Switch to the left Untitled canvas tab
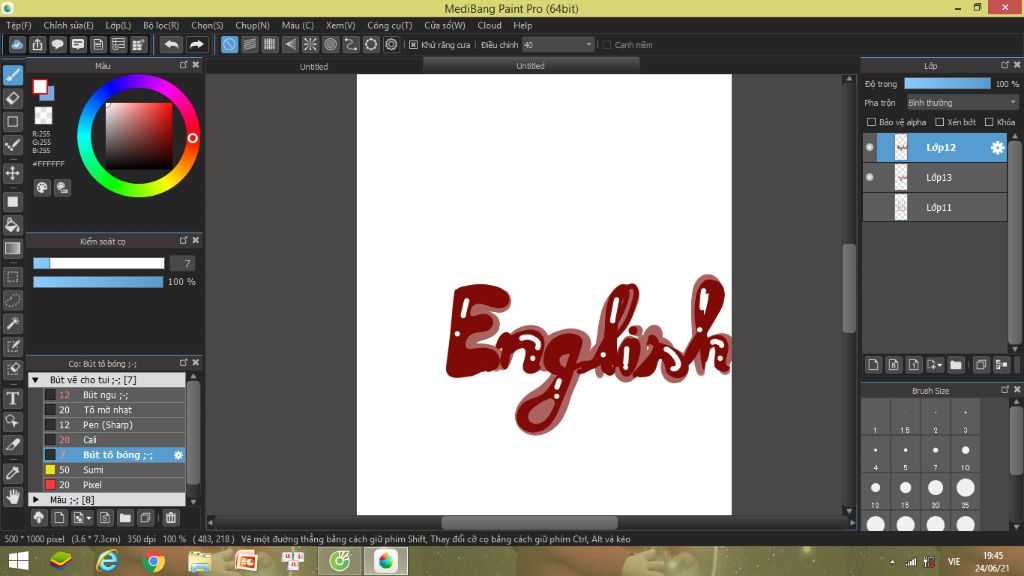Viewport: 1024px width, 576px height. 314,66
